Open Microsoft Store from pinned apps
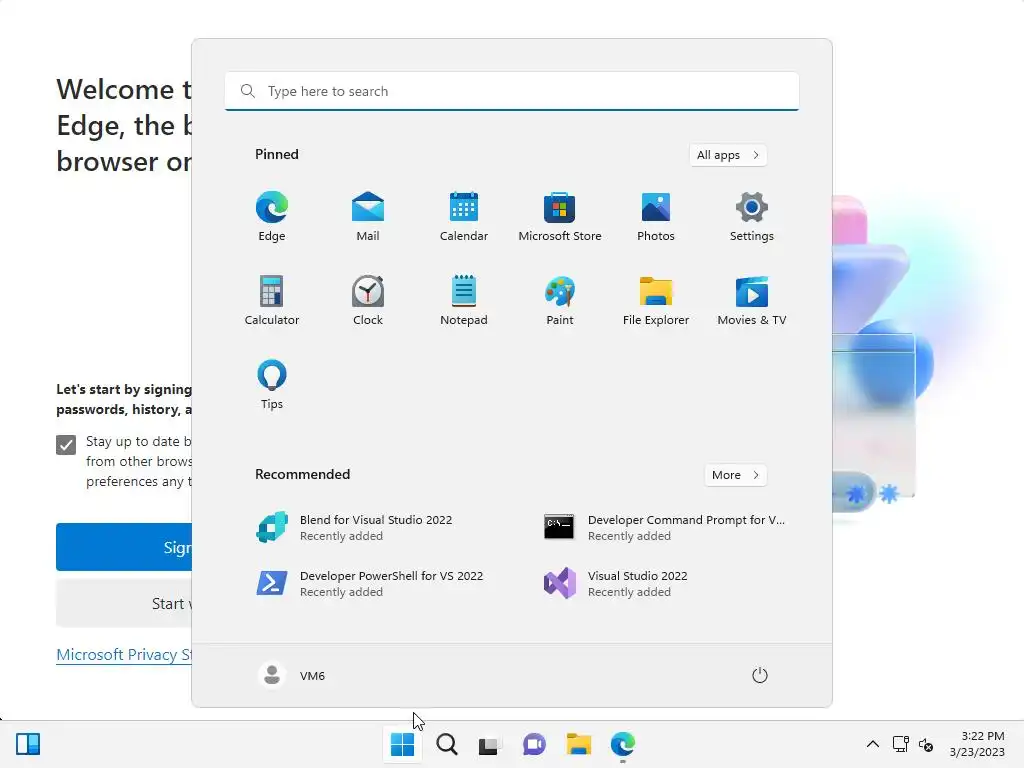 point(560,217)
